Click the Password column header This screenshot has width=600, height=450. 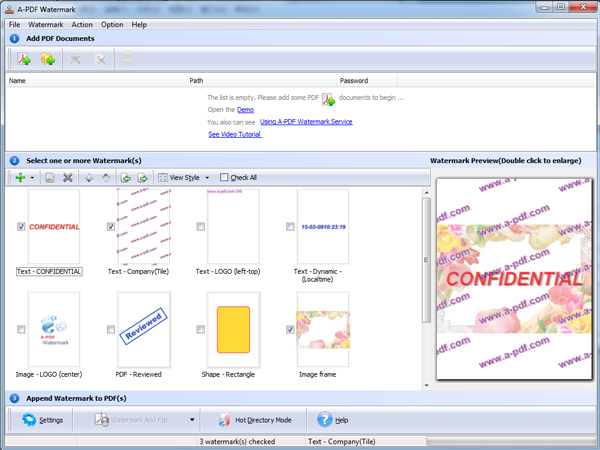click(x=367, y=81)
